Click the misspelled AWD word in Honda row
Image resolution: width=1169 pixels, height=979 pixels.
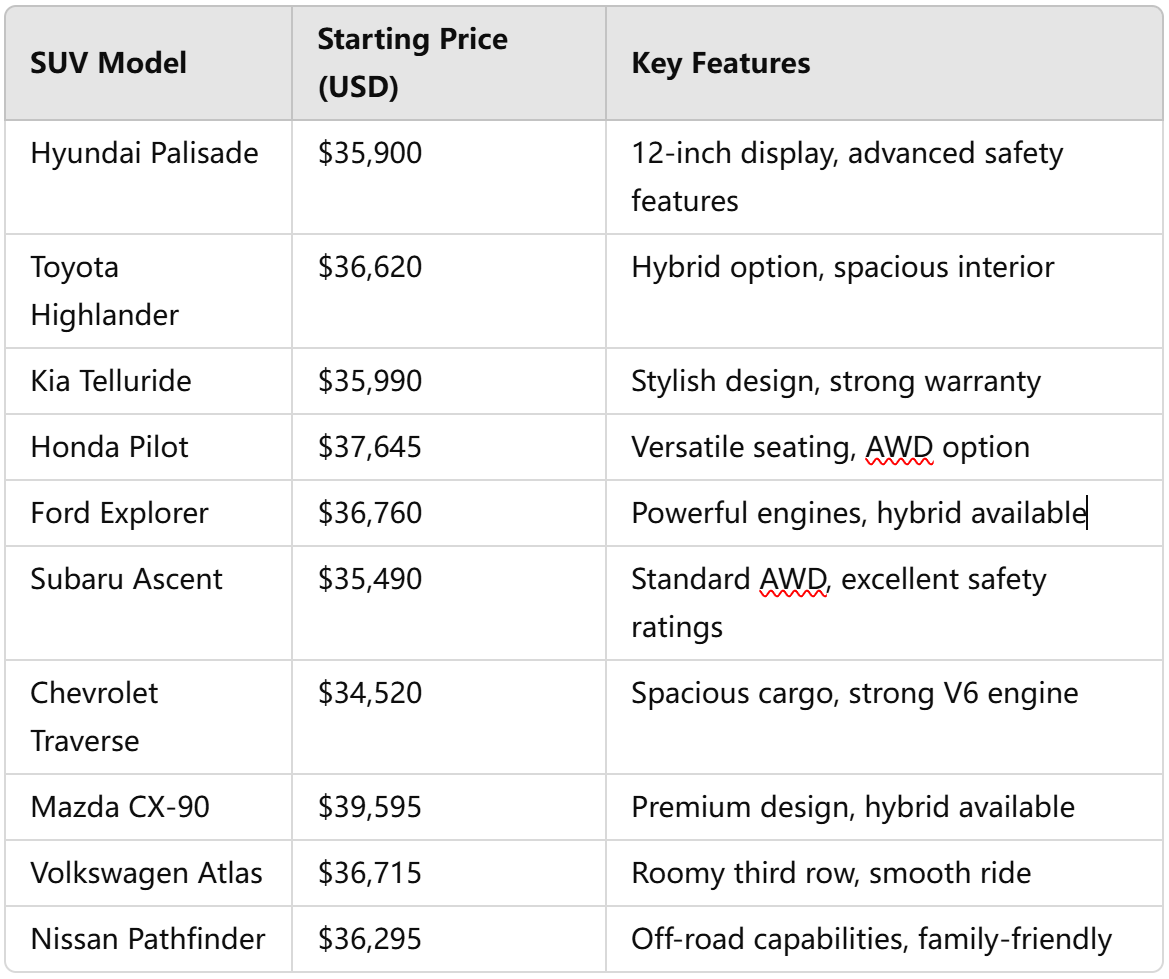899,447
